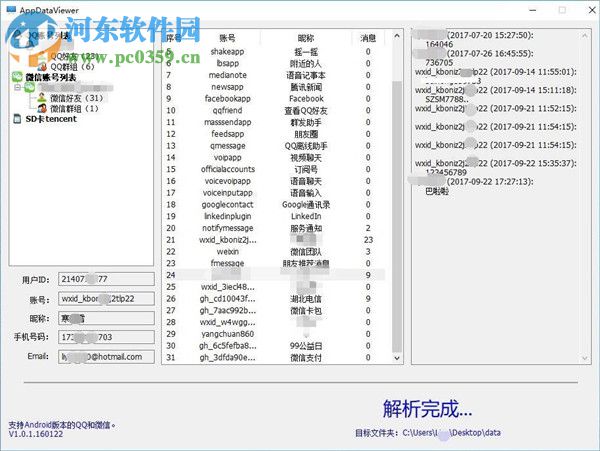Collapse the blurred WeChat account tree node
This screenshot has height=451, width=600.
[x=18, y=88]
